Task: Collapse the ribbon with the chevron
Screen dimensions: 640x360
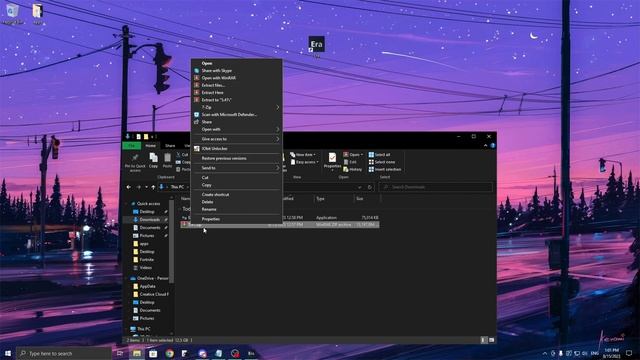Action: point(485,146)
